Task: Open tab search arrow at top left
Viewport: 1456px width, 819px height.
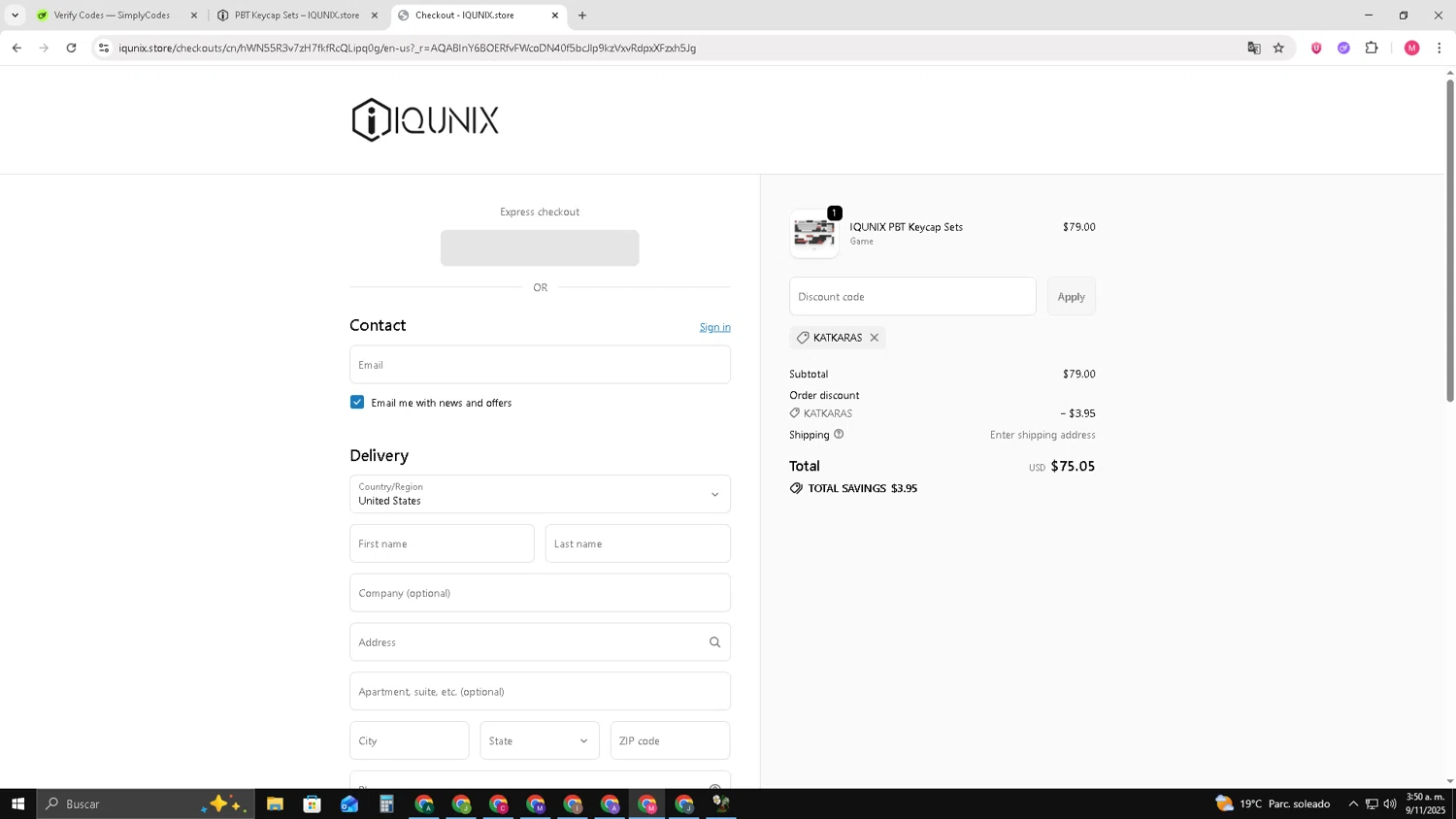Action: click(15, 16)
